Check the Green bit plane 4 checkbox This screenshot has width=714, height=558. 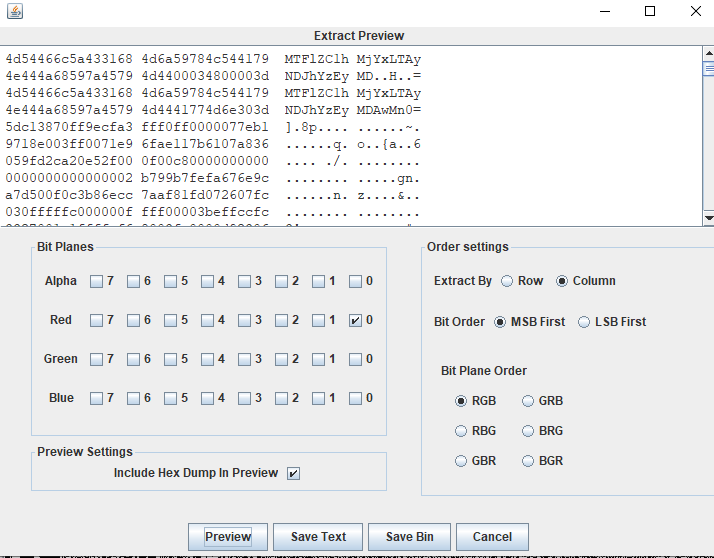tap(207, 359)
